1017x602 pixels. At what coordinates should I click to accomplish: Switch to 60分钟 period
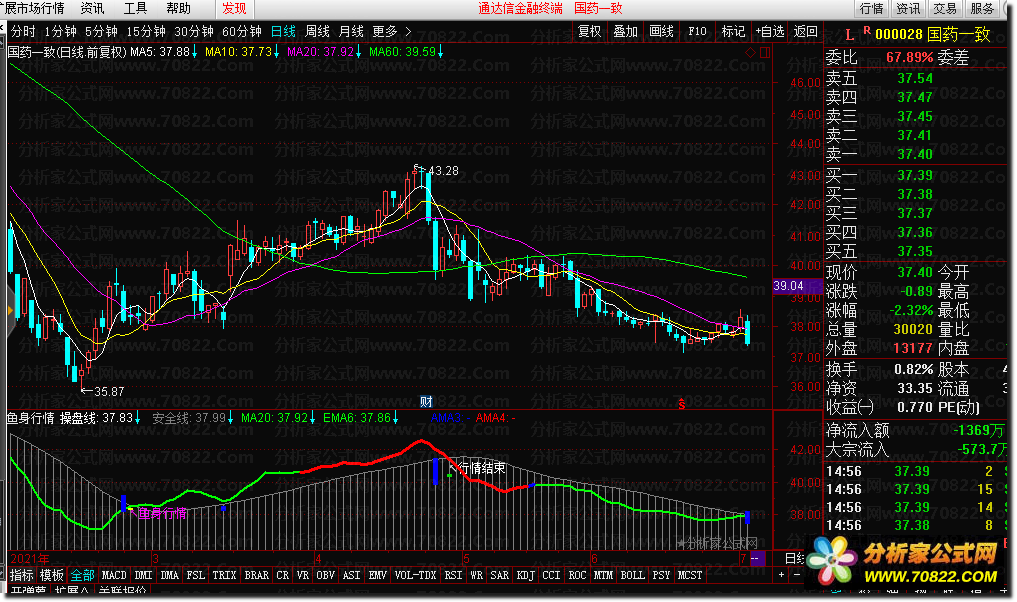pos(242,31)
